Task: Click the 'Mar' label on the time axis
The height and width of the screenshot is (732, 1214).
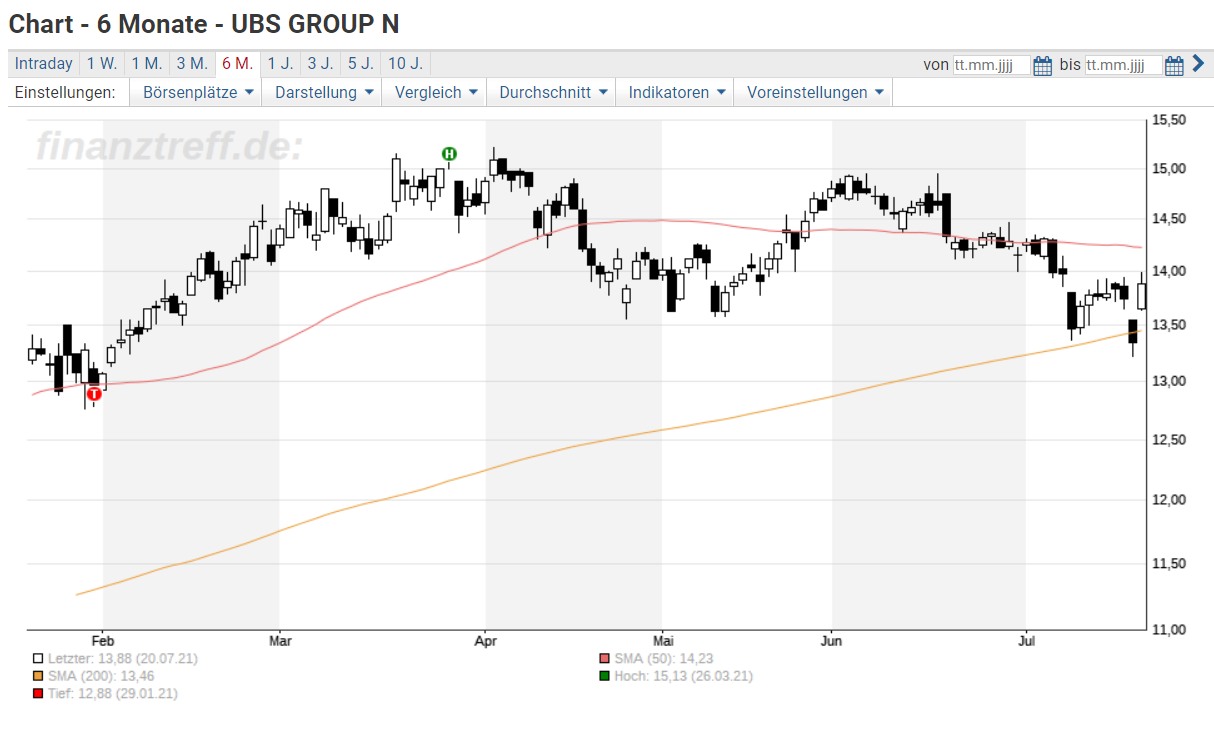Action: (x=280, y=639)
